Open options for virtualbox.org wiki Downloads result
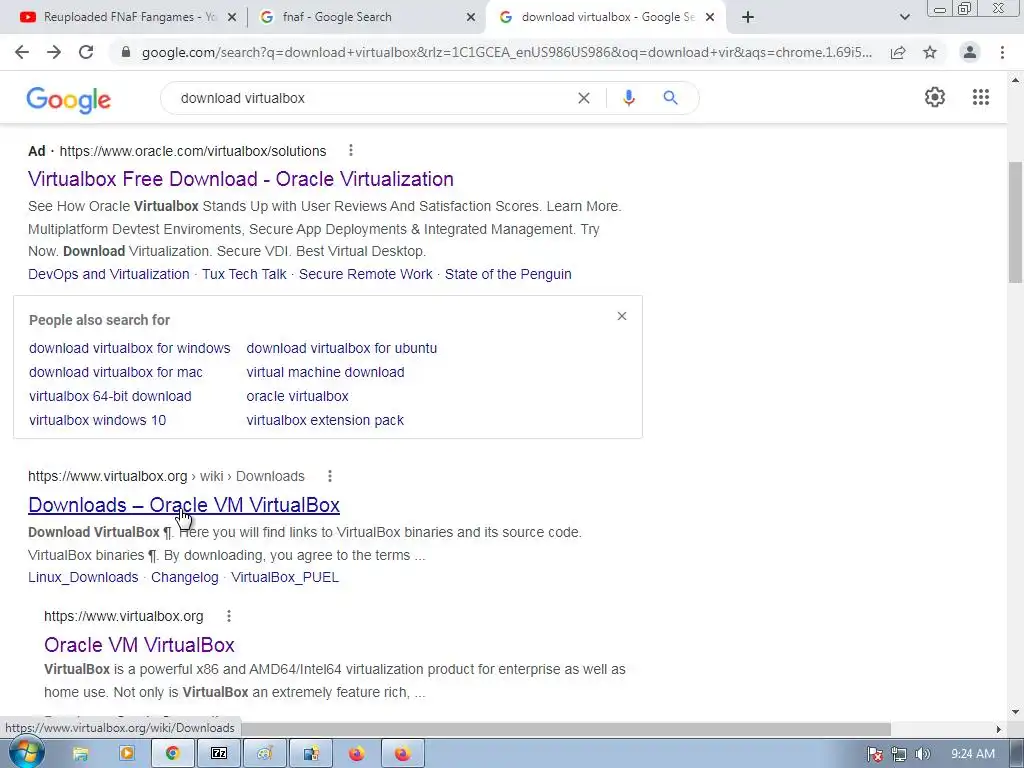This screenshot has width=1024, height=768. pyautogui.click(x=330, y=476)
